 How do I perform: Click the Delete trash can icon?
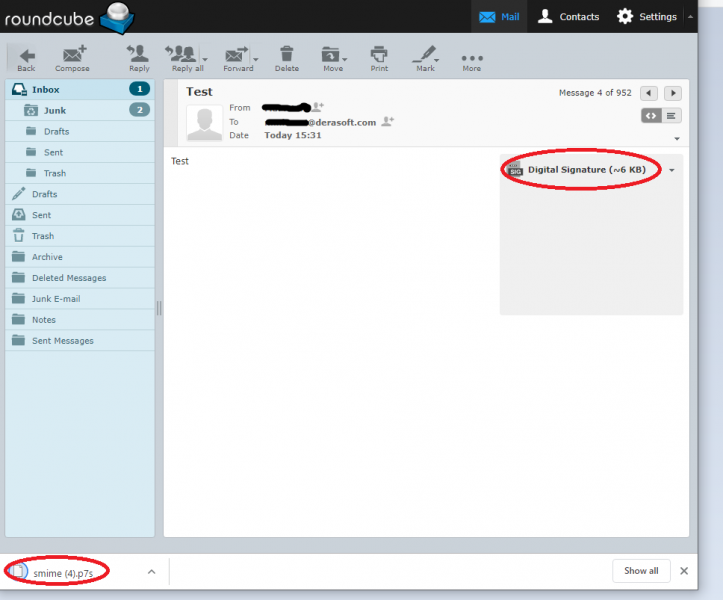pyautogui.click(x=287, y=56)
